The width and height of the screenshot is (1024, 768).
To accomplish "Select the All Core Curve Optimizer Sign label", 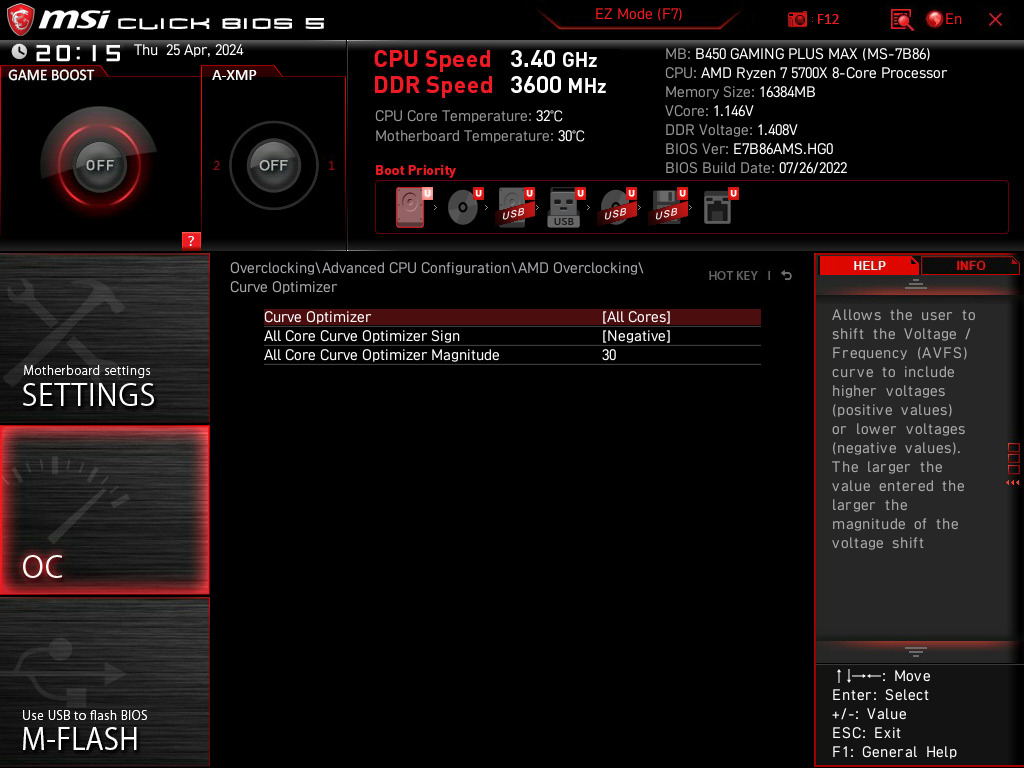I will [x=362, y=336].
